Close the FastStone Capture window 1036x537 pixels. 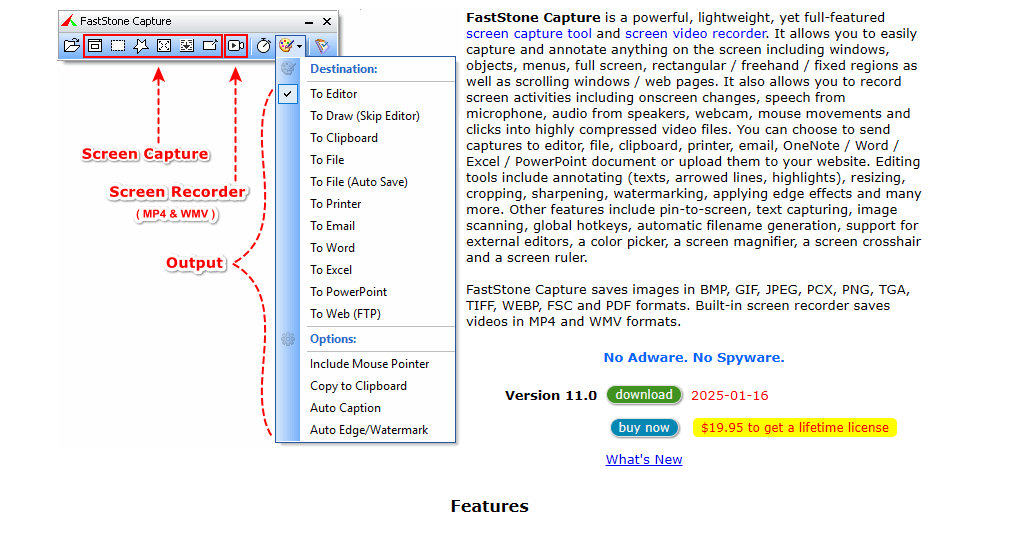point(327,21)
